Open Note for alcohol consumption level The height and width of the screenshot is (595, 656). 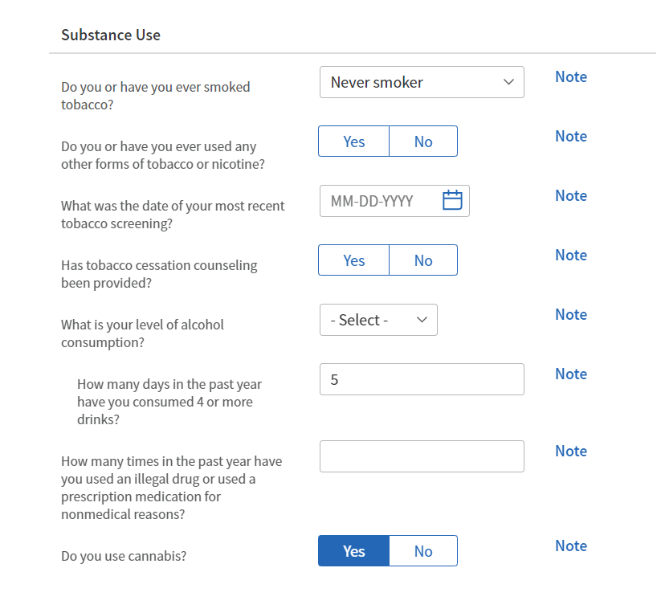571,315
